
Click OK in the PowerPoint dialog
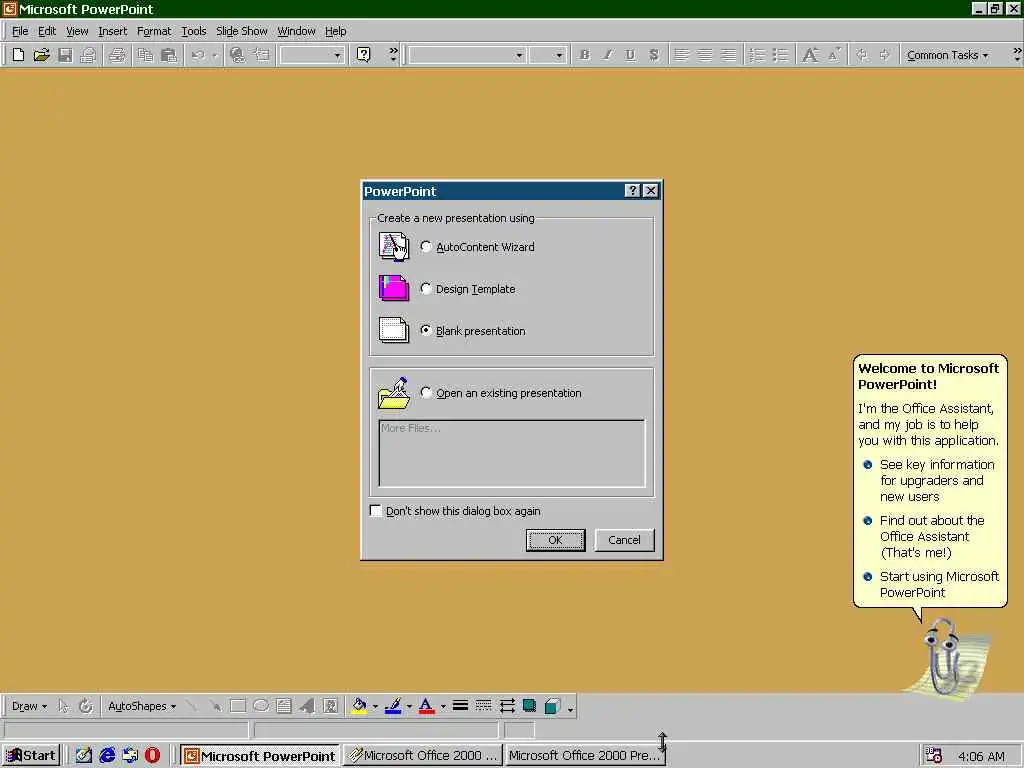(x=556, y=540)
